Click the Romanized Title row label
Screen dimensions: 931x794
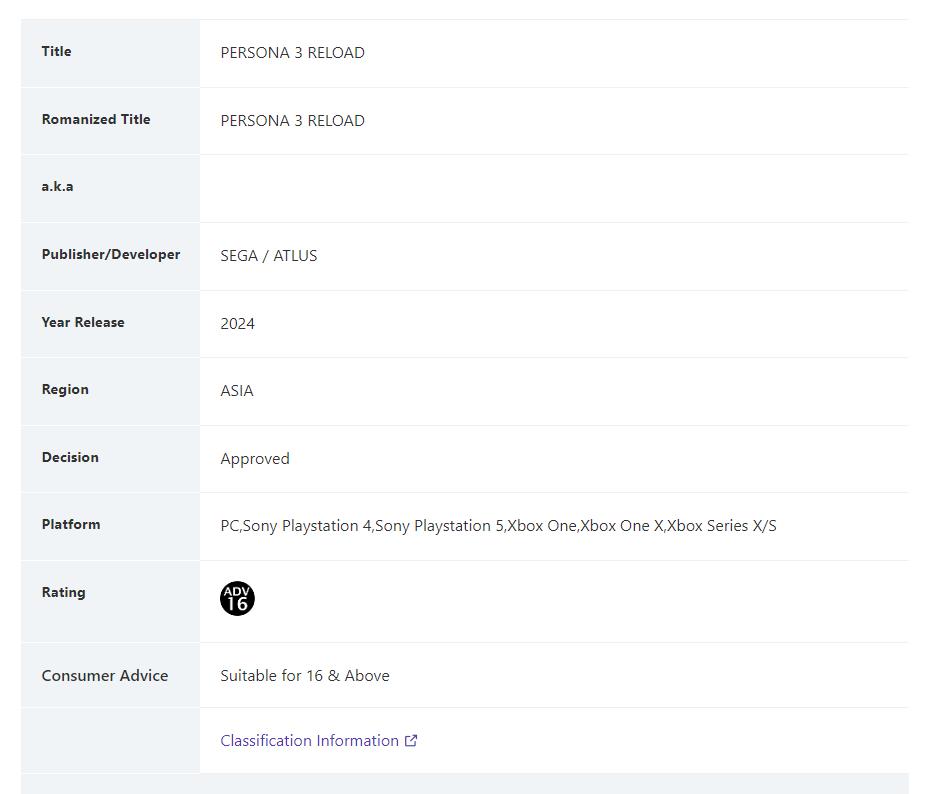tap(95, 119)
